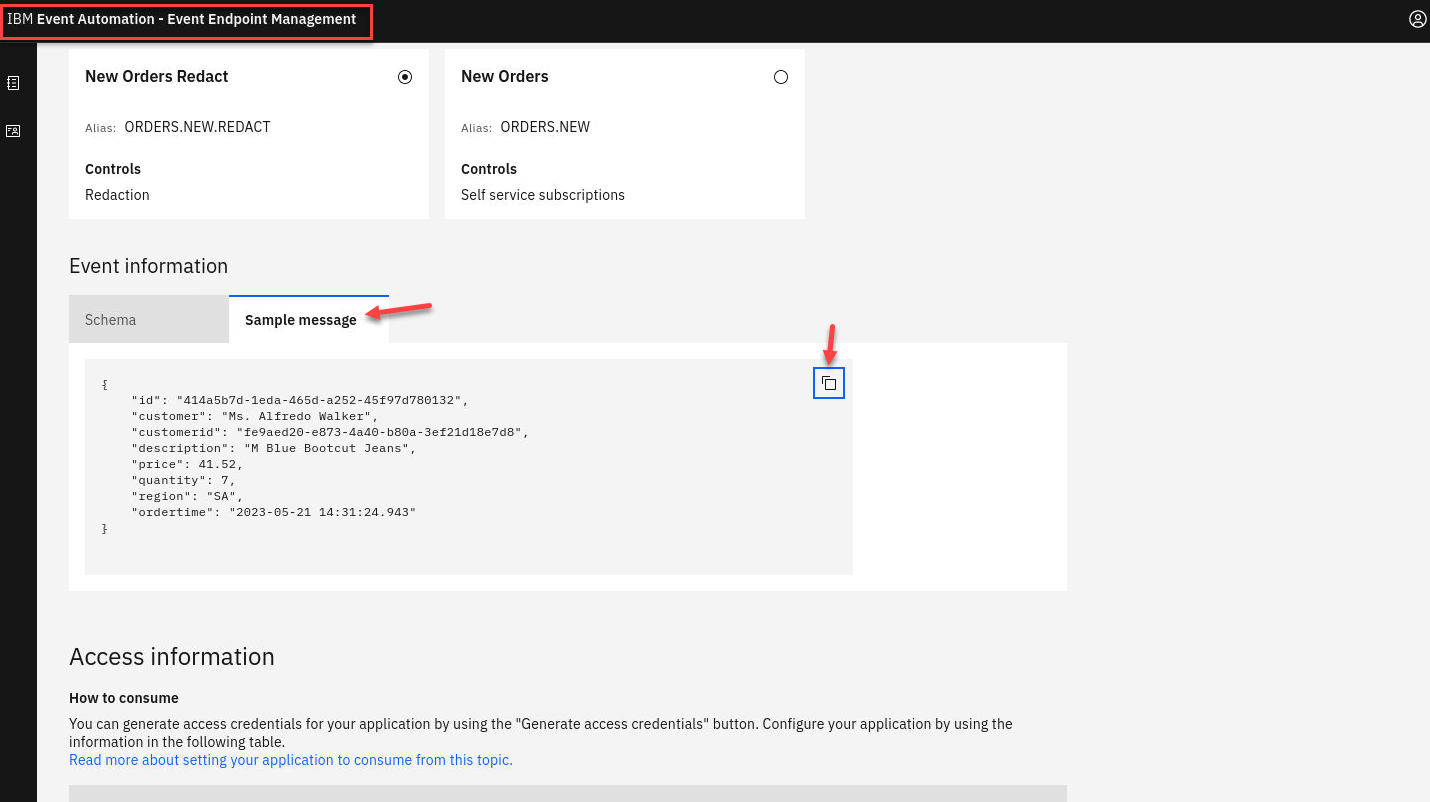Click the Self service subscriptions control label
The image size is (1430, 802).
543,195
